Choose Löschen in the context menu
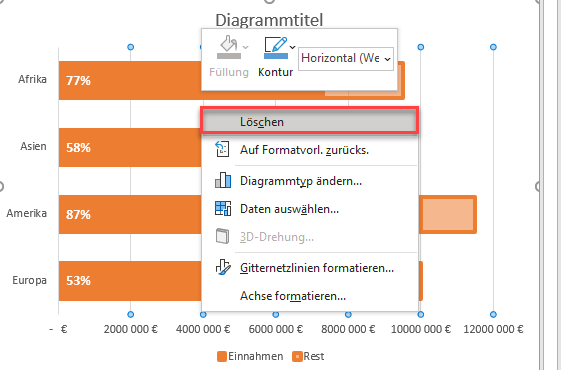Image resolution: width=561 pixels, height=370 pixels. 309,122
